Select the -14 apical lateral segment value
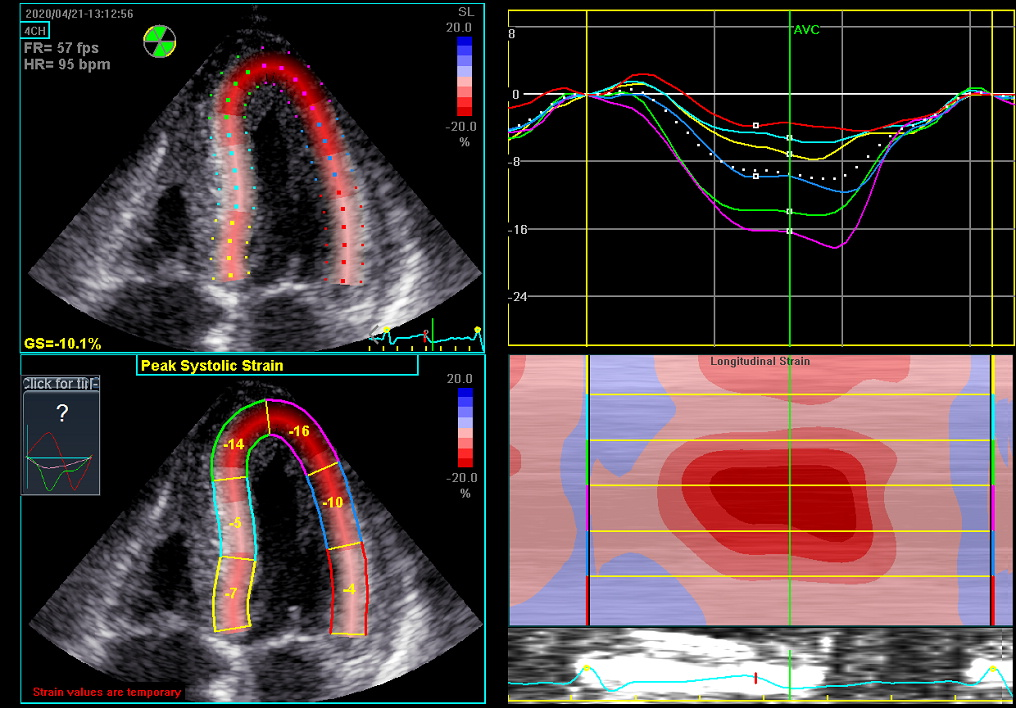The width and height of the screenshot is (1016, 708). (233, 444)
